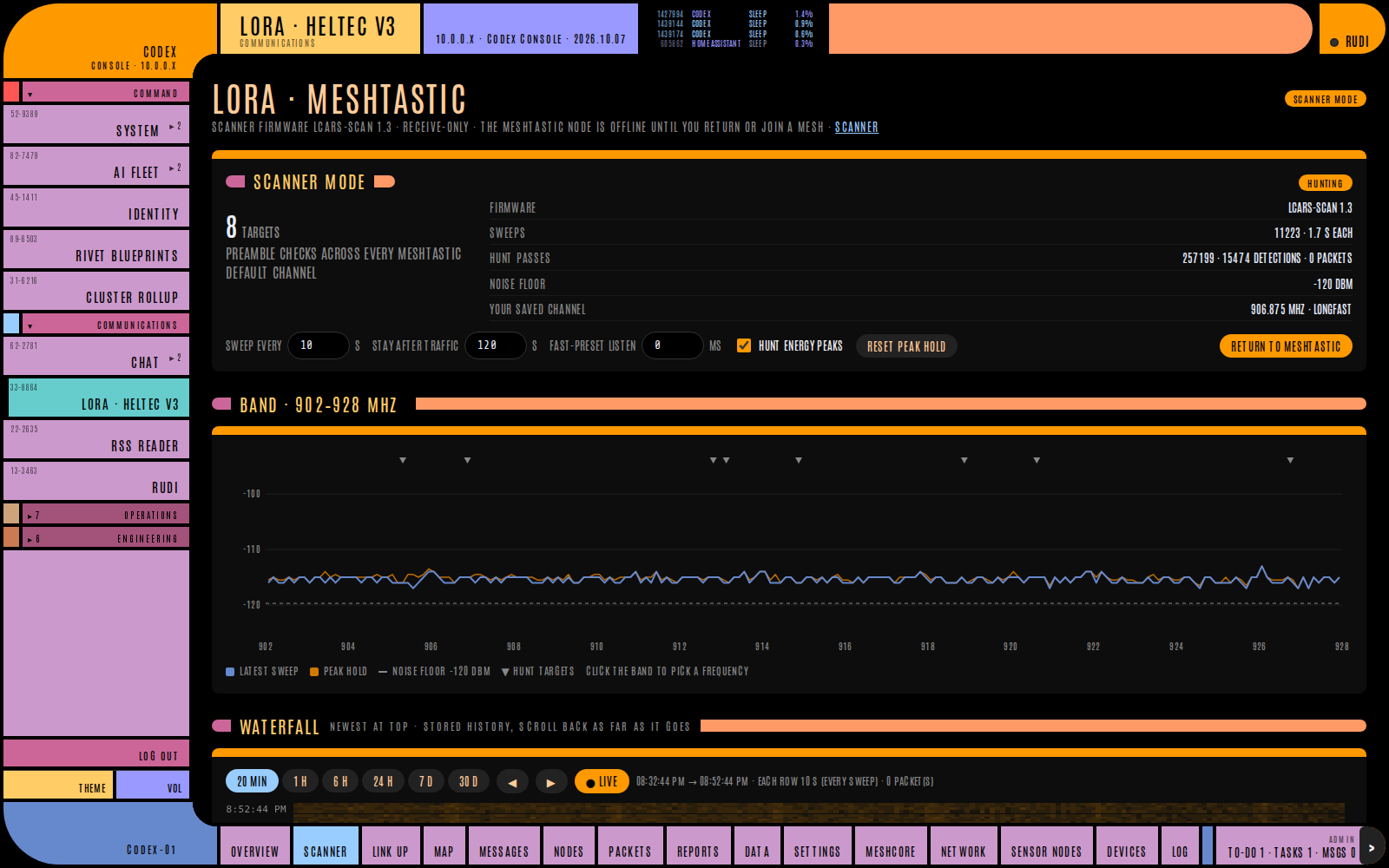The image size is (1389, 868).
Task: Select the 20 MIN time range
Action: pos(252,782)
